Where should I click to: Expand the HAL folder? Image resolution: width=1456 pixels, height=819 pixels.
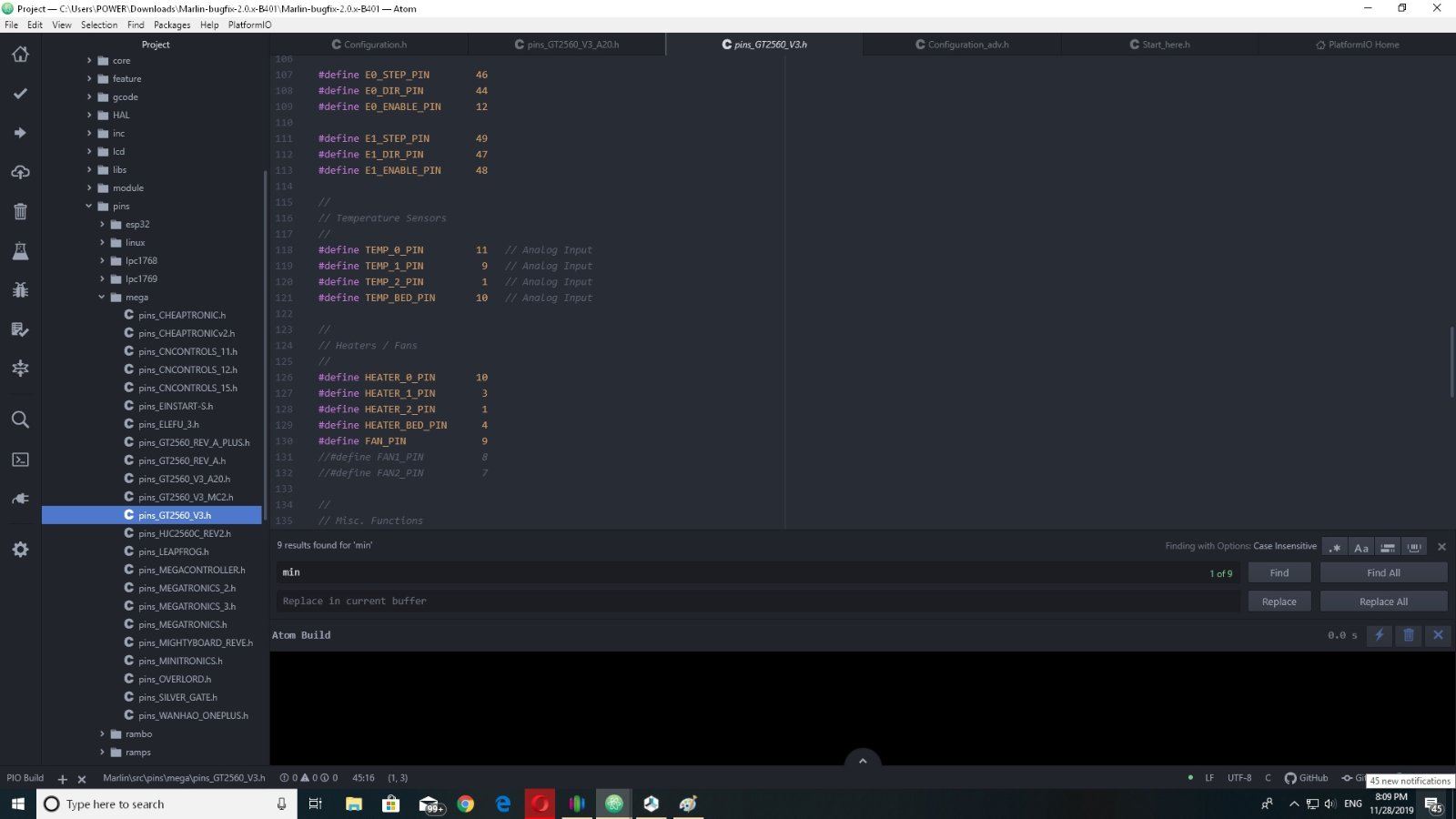pos(89,116)
